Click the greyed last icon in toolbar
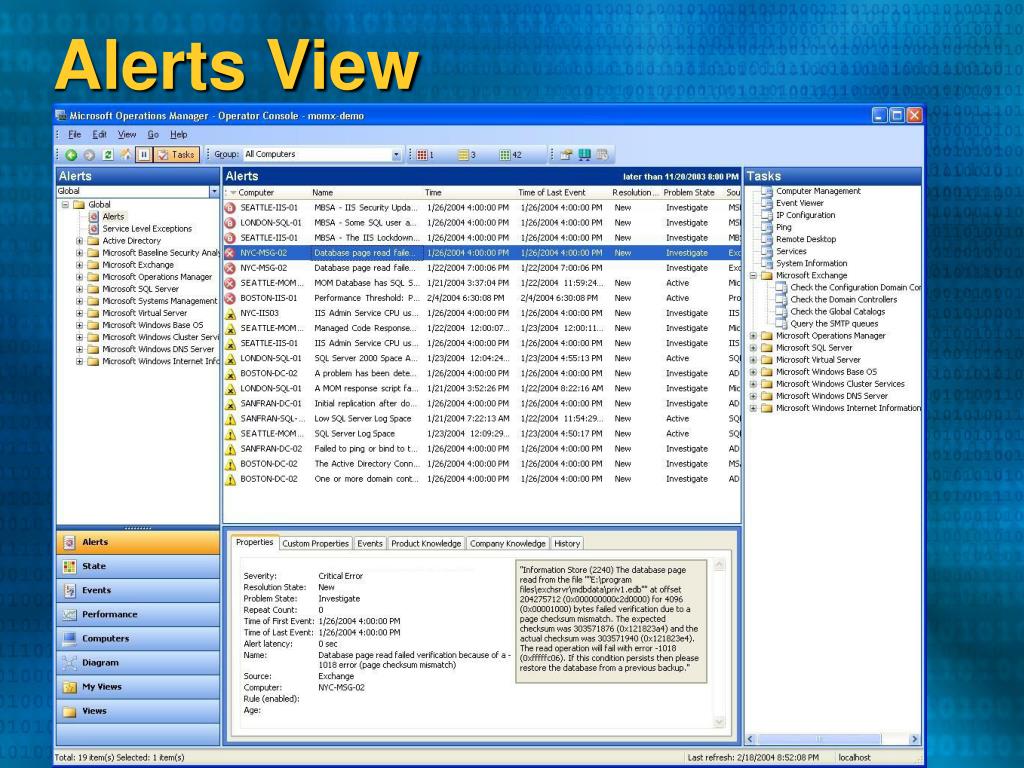This screenshot has height=768, width=1024. coord(602,155)
